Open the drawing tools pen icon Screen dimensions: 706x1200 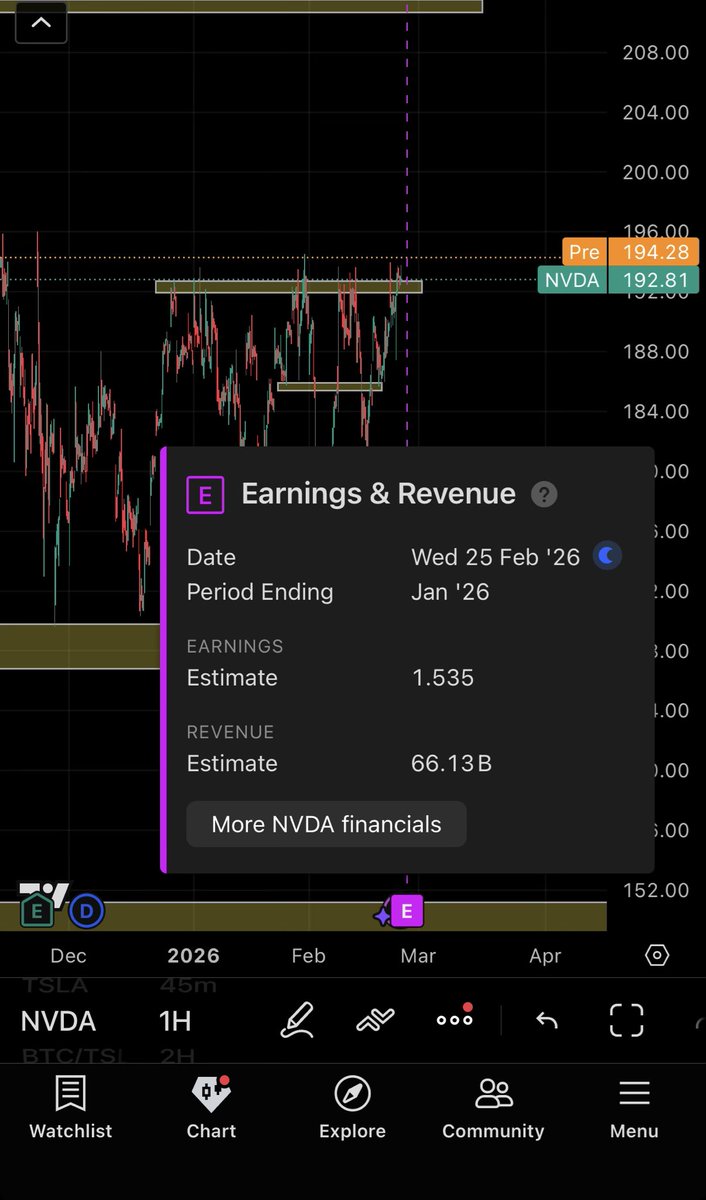point(297,1020)
